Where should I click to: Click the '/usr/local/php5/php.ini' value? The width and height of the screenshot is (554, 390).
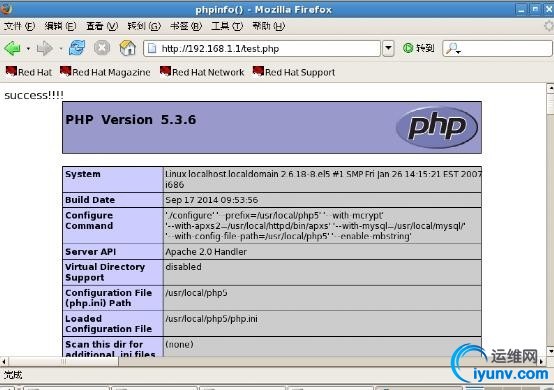[x=211, y=319]
